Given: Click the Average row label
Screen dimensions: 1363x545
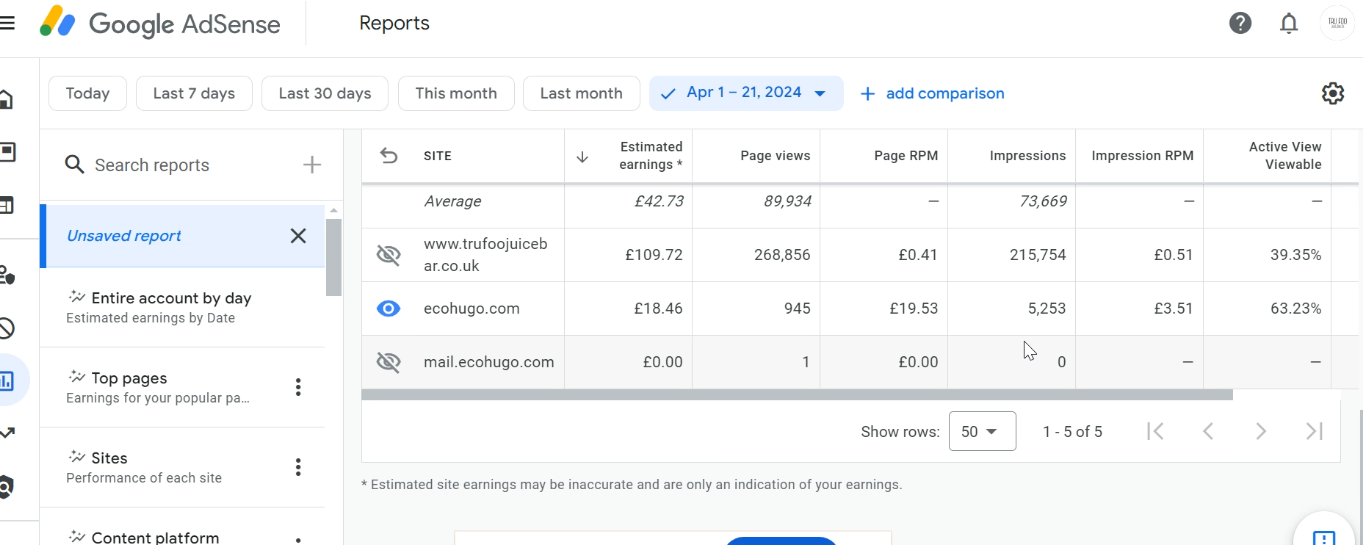Looking at the screenshot, I should 453,201.
